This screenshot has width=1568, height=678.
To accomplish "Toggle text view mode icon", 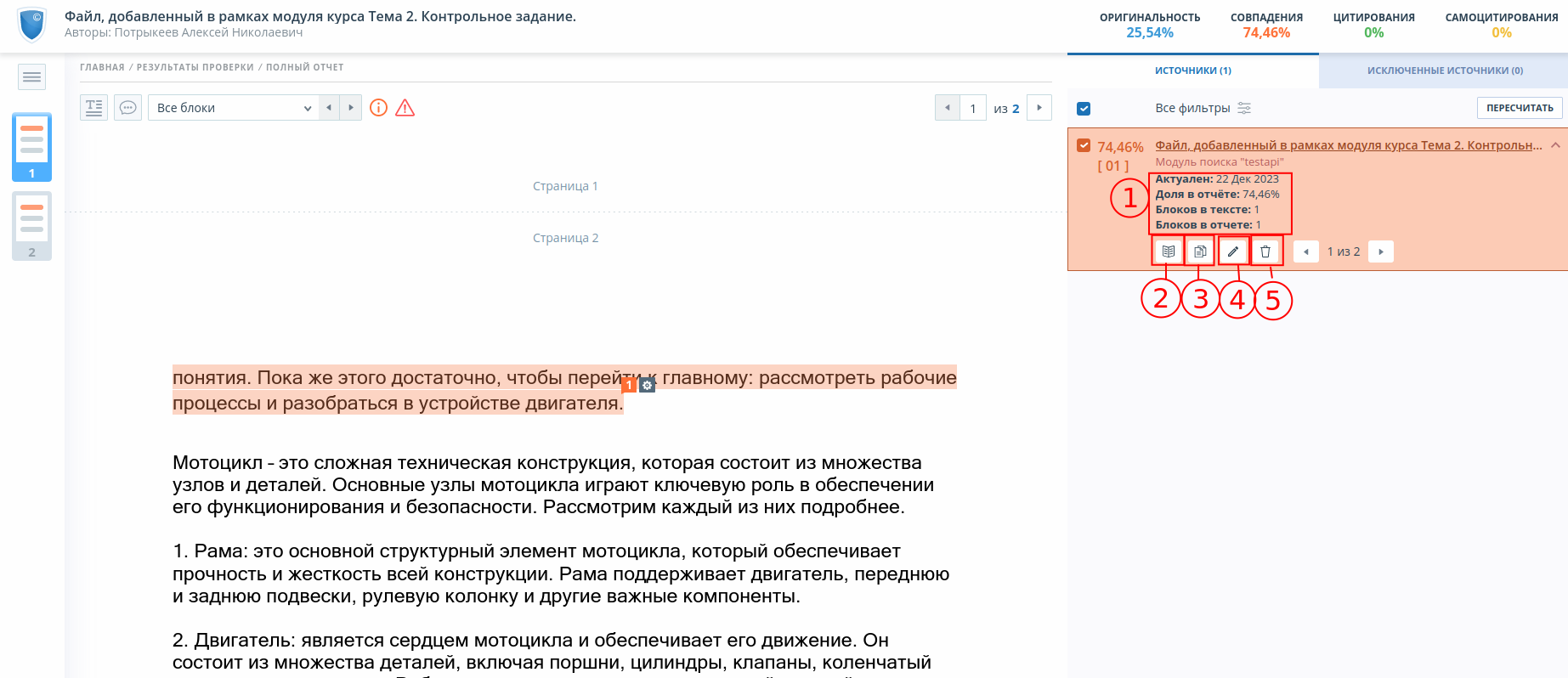I will pos(94,108).
